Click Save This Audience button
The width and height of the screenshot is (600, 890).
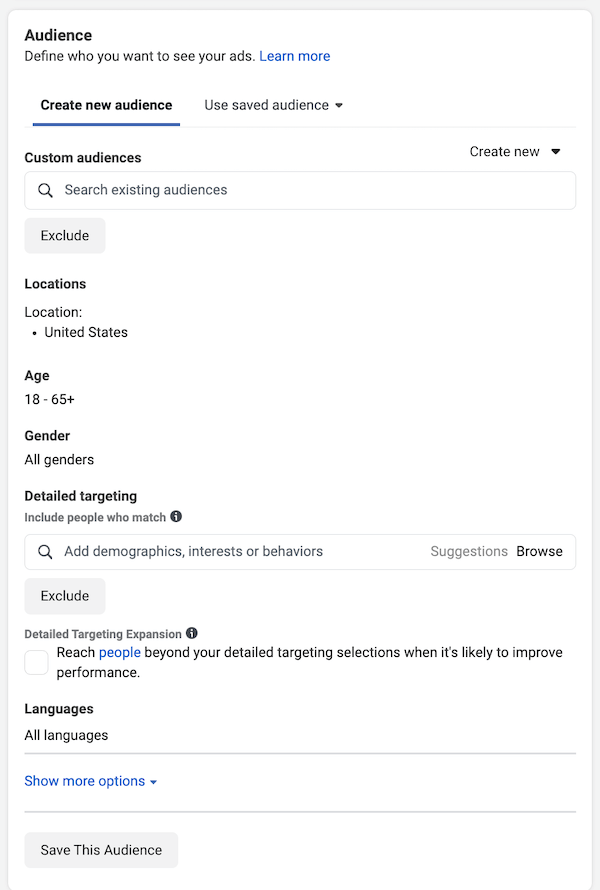(x=101, y=850)
